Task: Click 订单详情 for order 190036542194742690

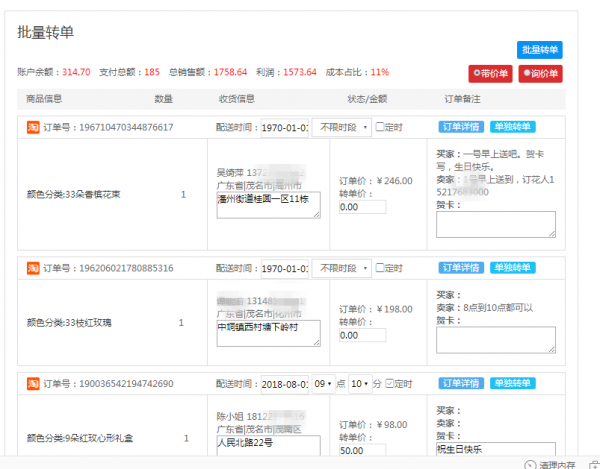Action: pyautogui.click(x=462, y=383)
